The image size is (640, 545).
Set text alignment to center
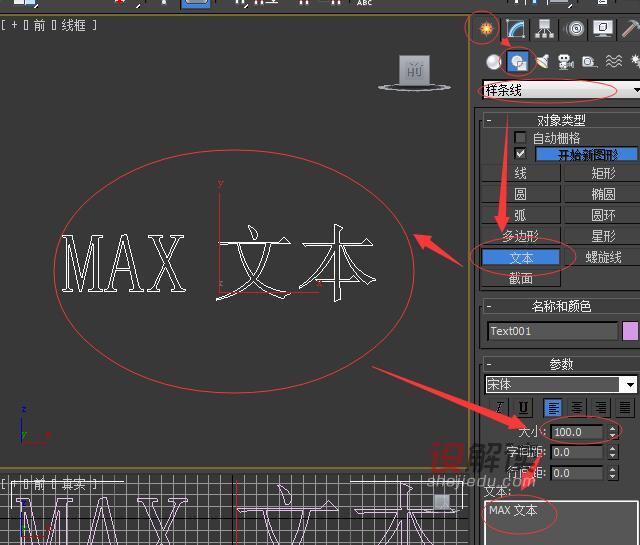coord(577,407)
